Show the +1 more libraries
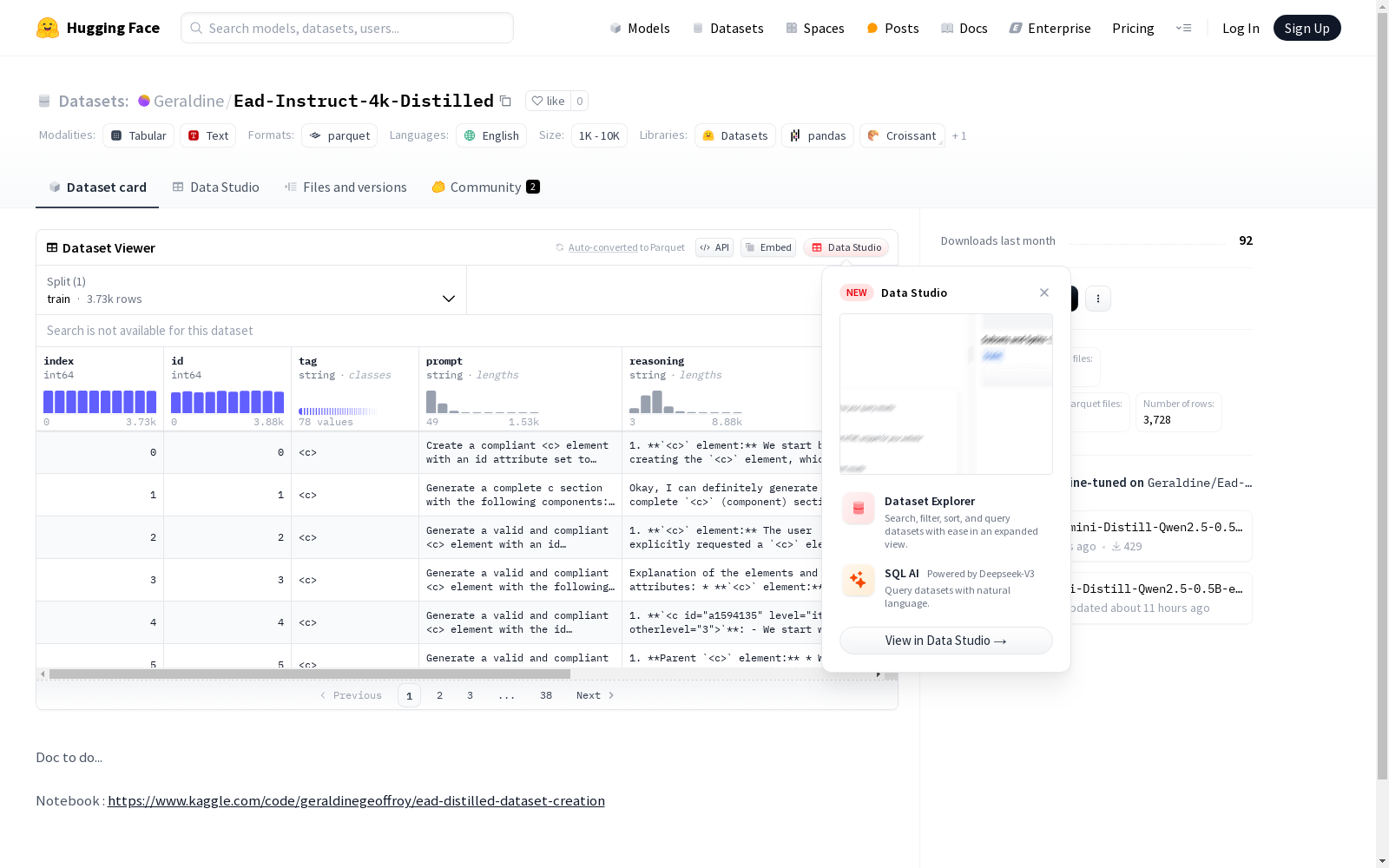 959,135
